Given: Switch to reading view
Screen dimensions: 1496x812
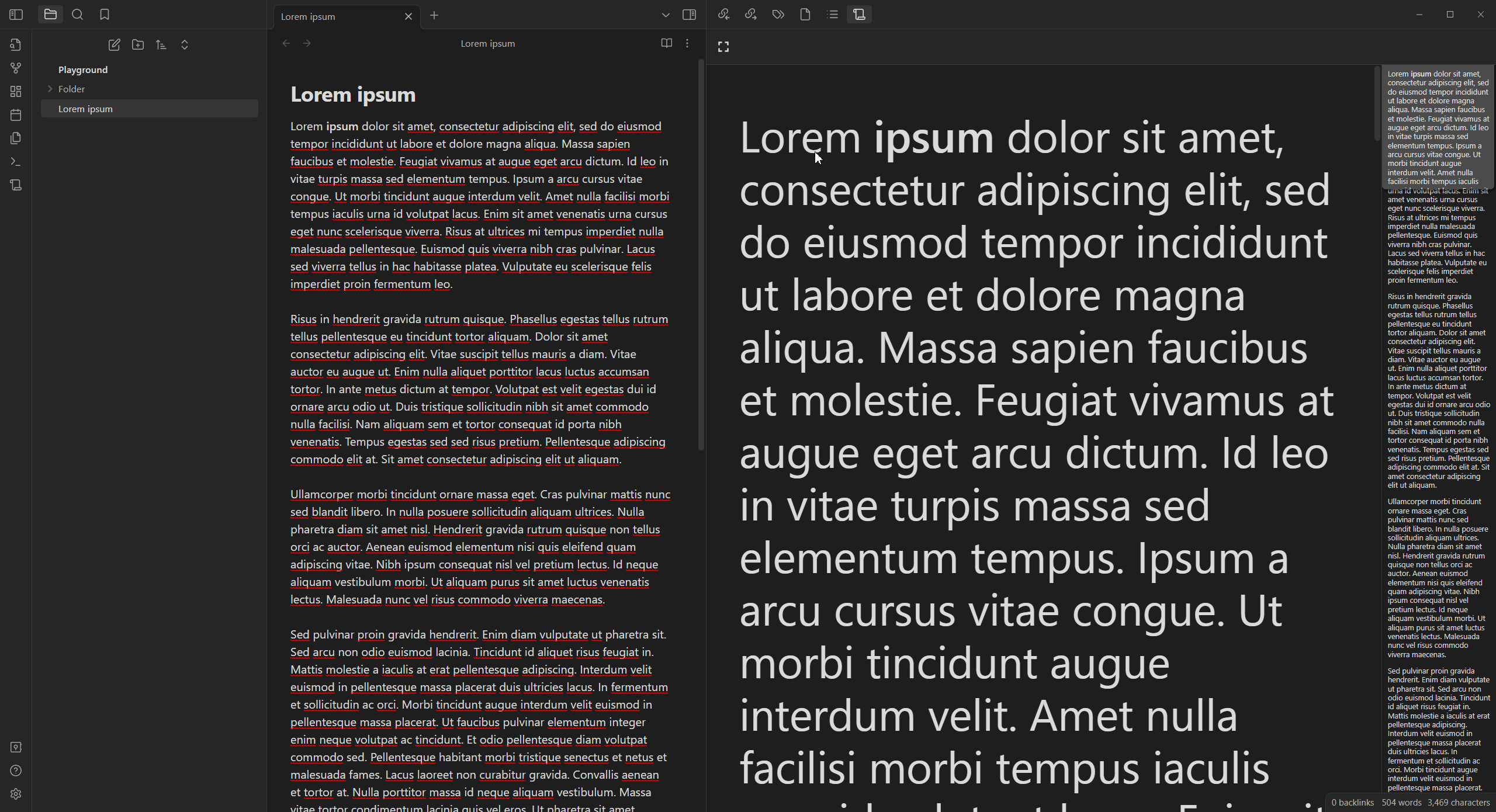Looking at the screenshot, I should point(666,43).
